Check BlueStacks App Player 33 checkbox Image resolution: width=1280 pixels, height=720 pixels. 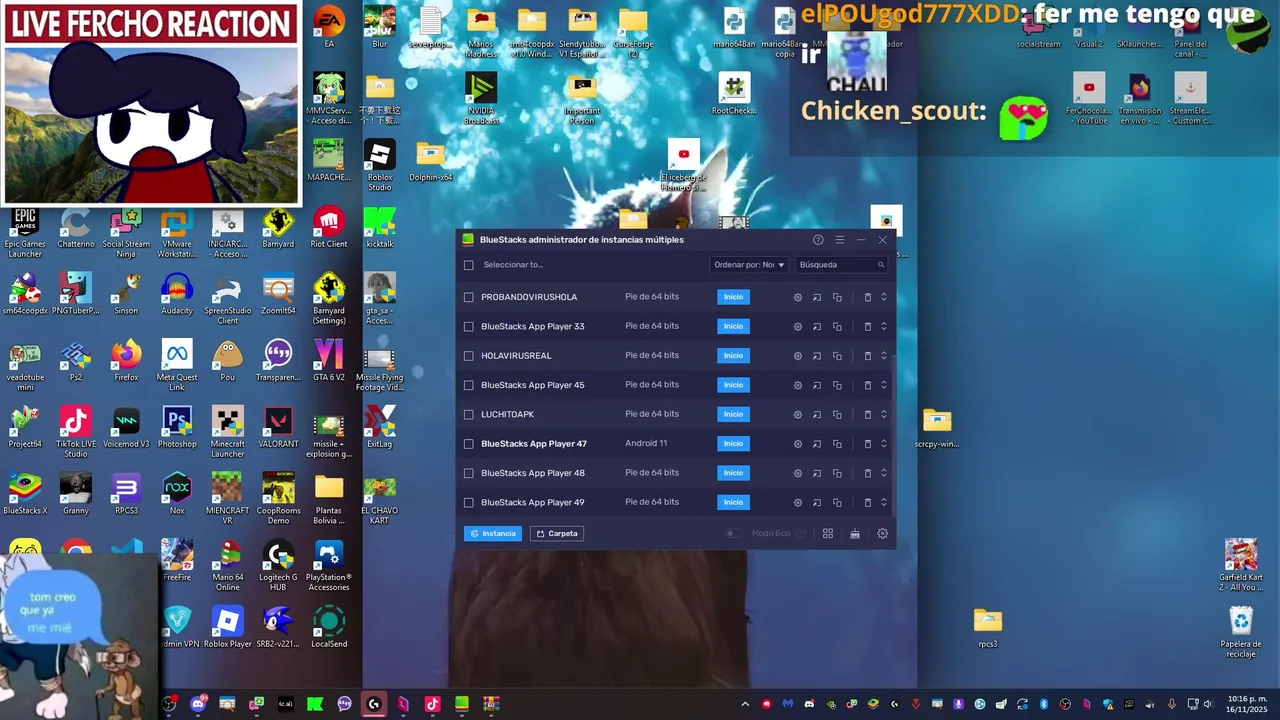pyautogui.click(x=469, y=326)
